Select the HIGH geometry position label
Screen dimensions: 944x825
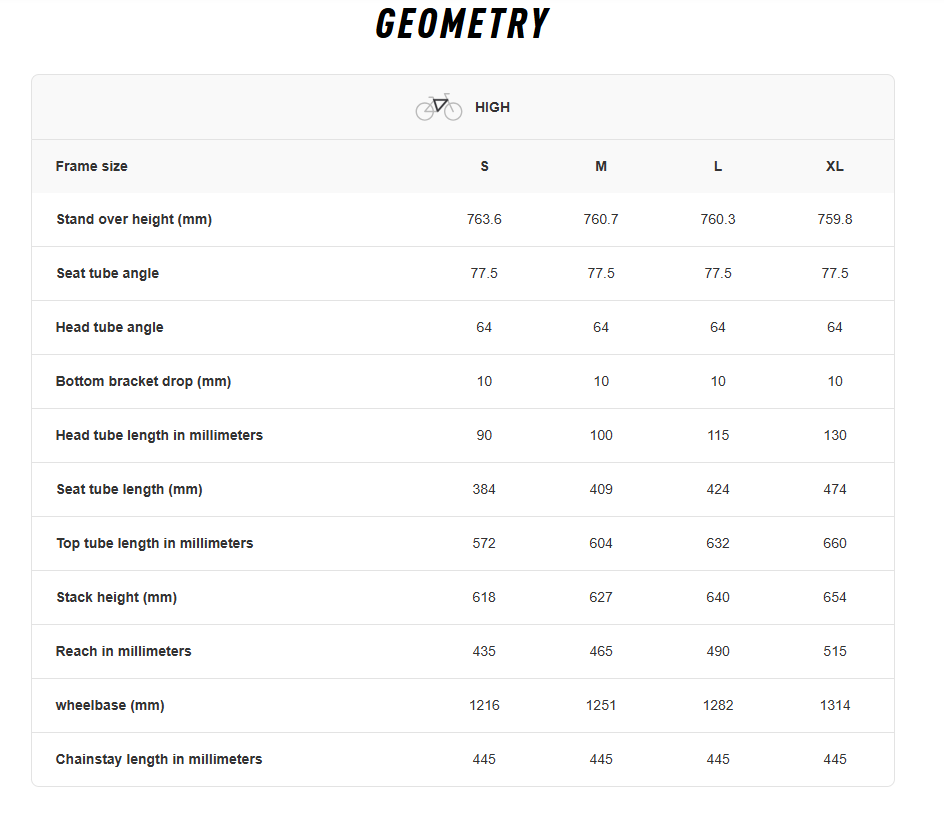492,107
